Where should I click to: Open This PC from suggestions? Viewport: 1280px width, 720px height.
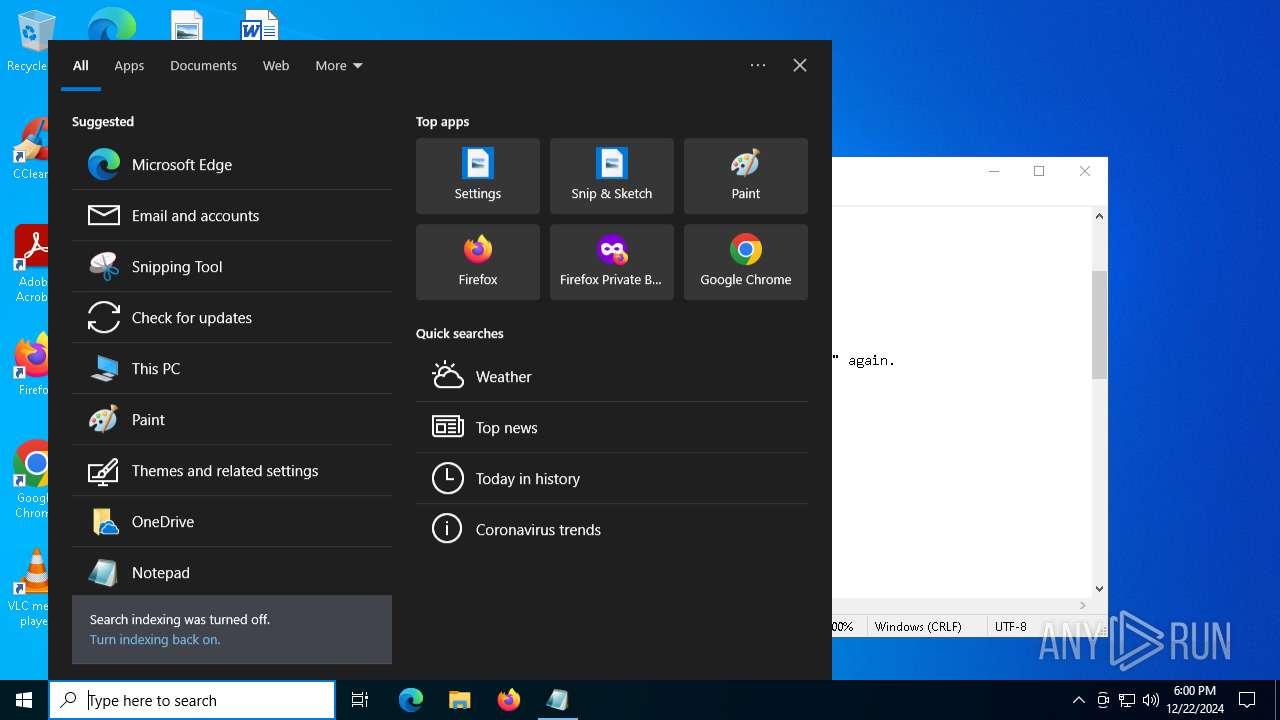pyautogui.click(x=232, y=368)
